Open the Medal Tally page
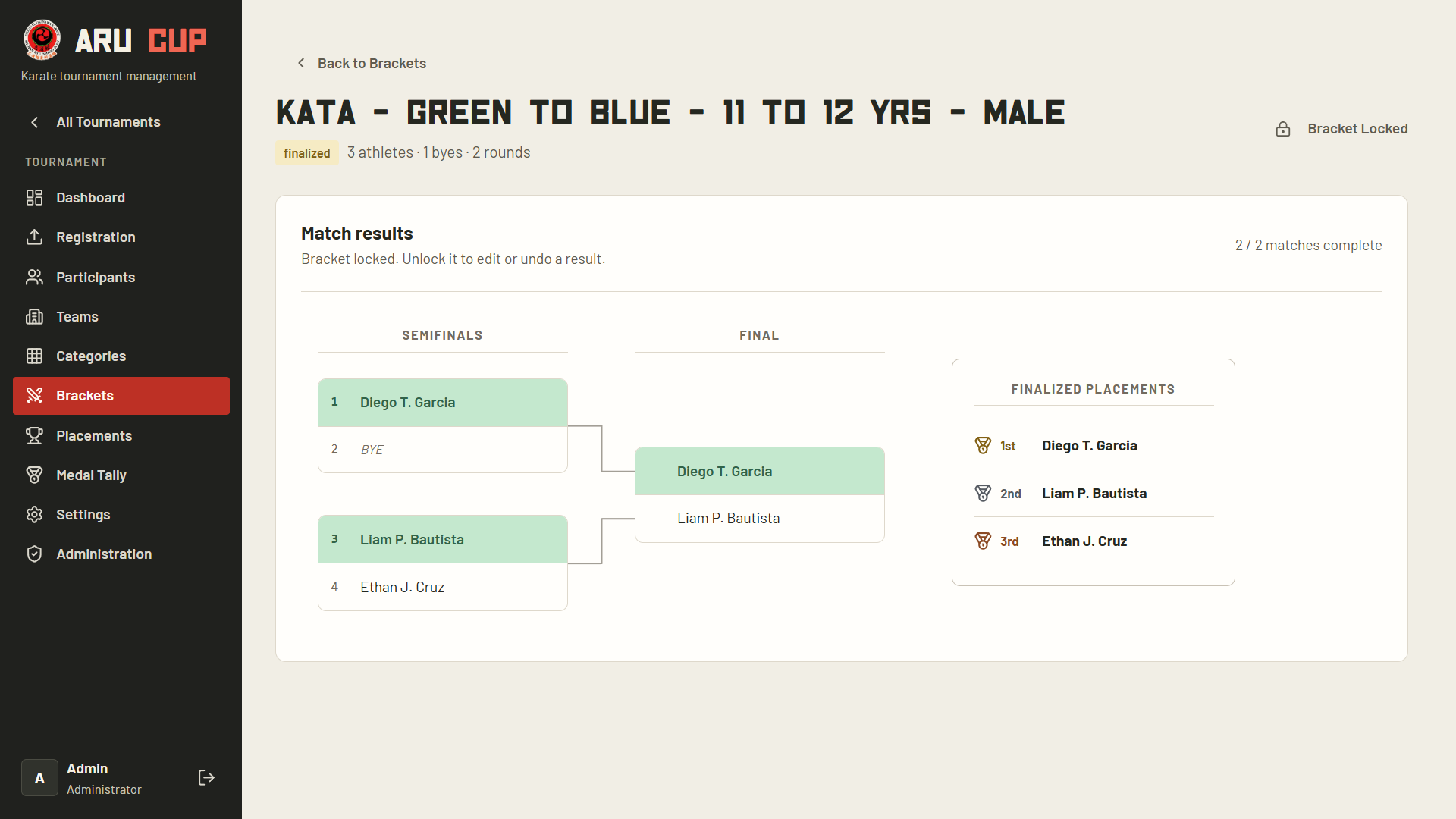This screenshot has height=819, width=1456. pyautogui.click(x=121, y=475)
